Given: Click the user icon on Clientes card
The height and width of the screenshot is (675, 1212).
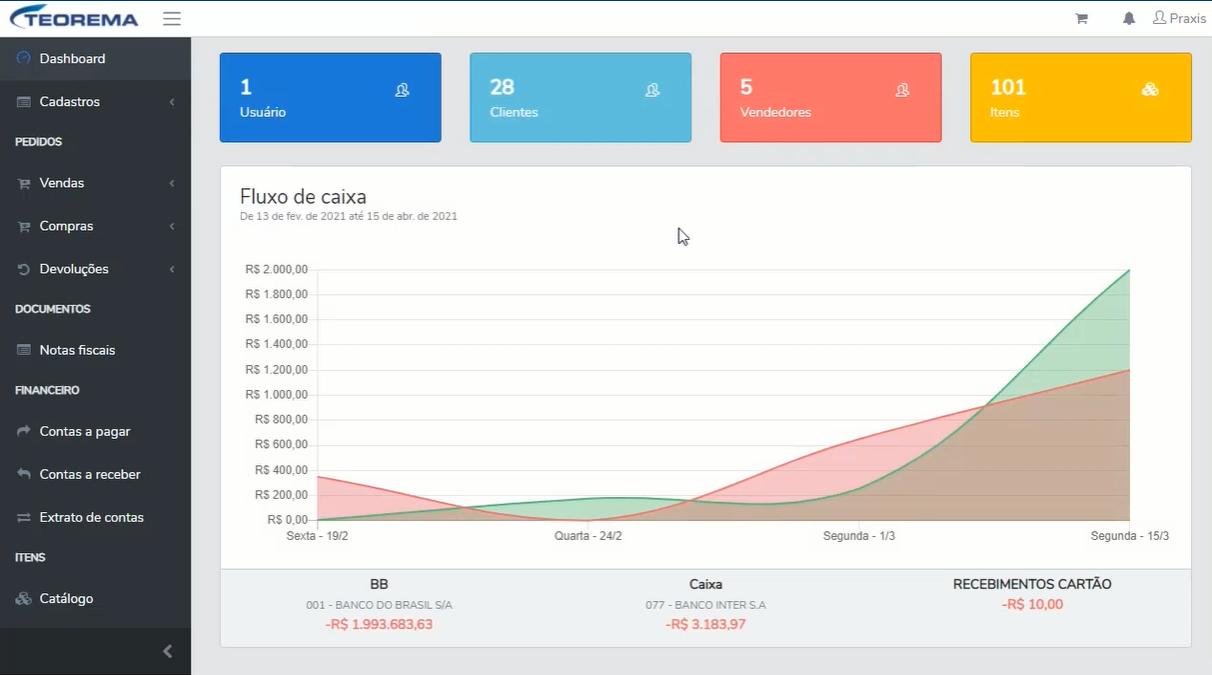Looking at the screenshot, I should (652, 90).
